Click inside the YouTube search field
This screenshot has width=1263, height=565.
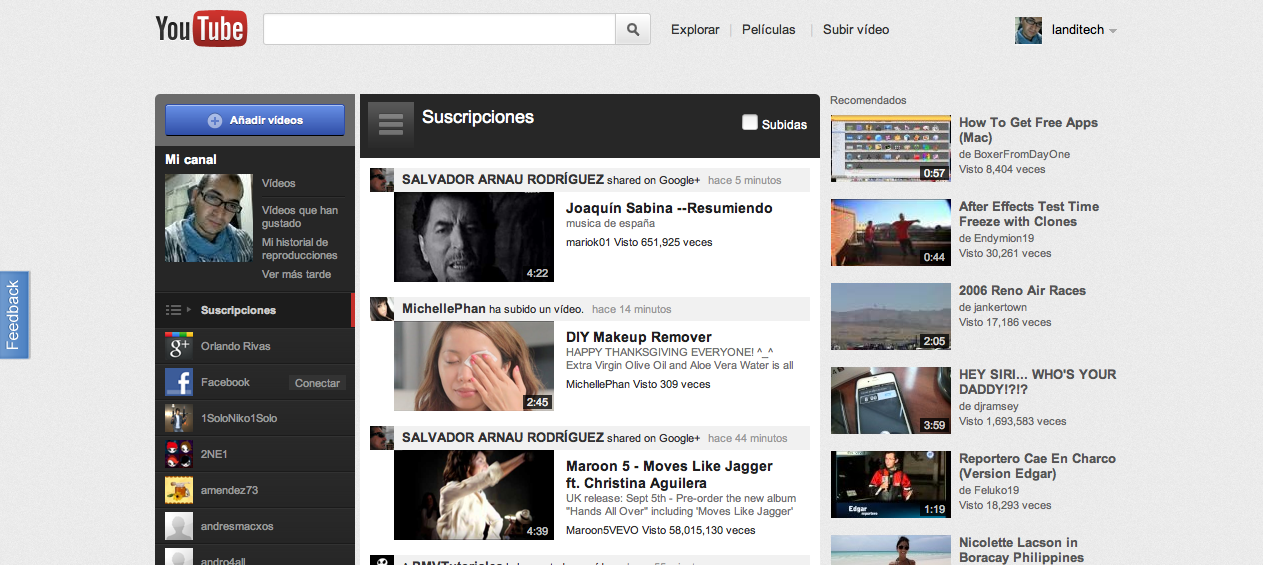438,30
